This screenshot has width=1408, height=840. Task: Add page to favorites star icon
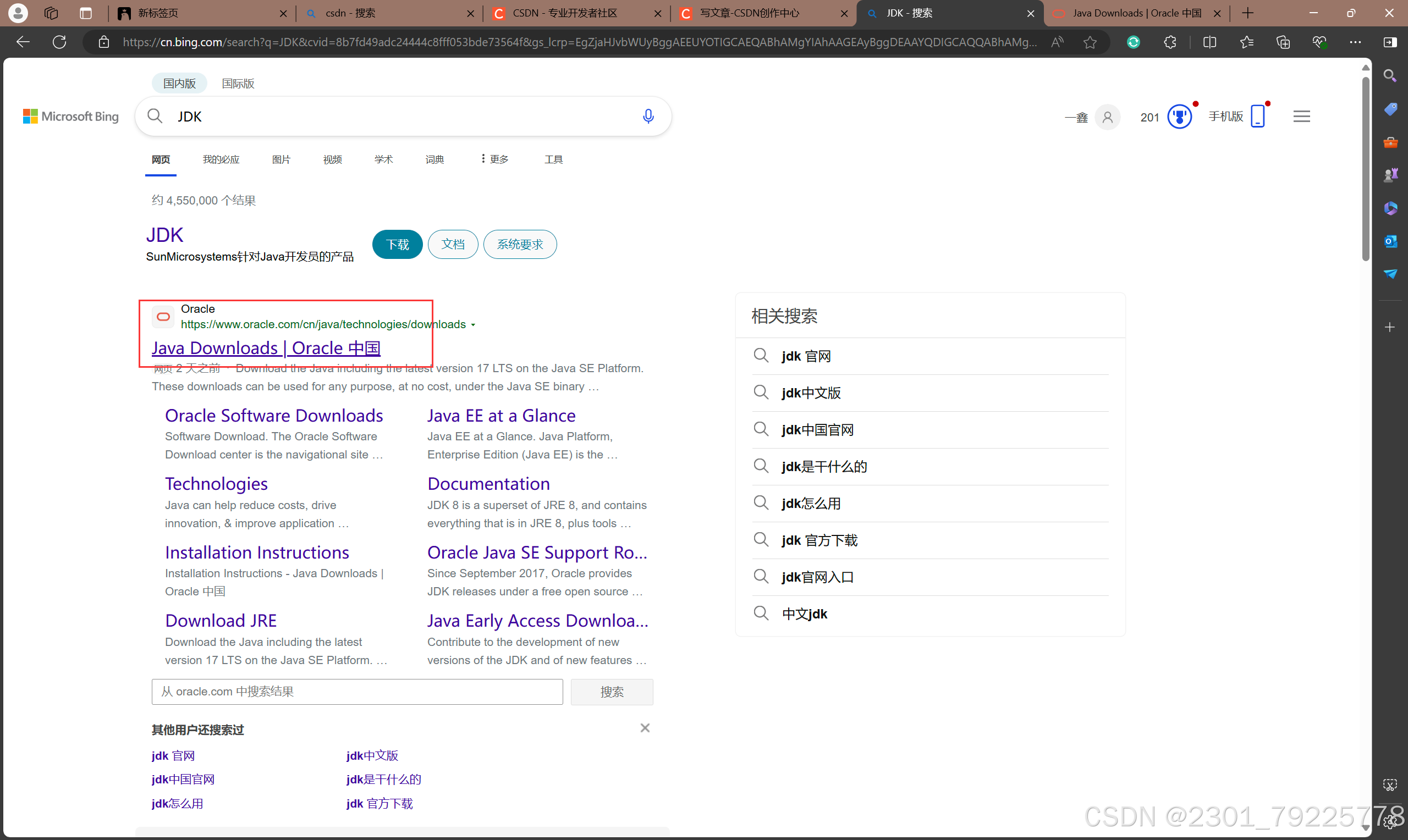pyautogui.click(x=1090, y=42)
